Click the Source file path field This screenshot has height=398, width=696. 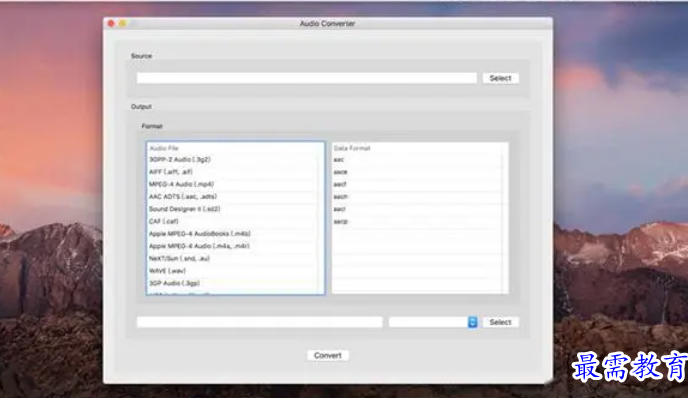307,78
